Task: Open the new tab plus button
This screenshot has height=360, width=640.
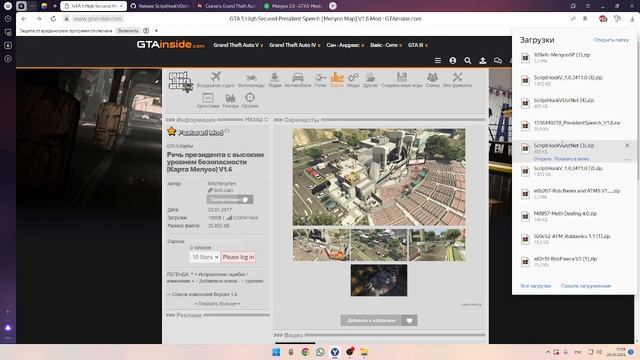Action: coord(333,6)
